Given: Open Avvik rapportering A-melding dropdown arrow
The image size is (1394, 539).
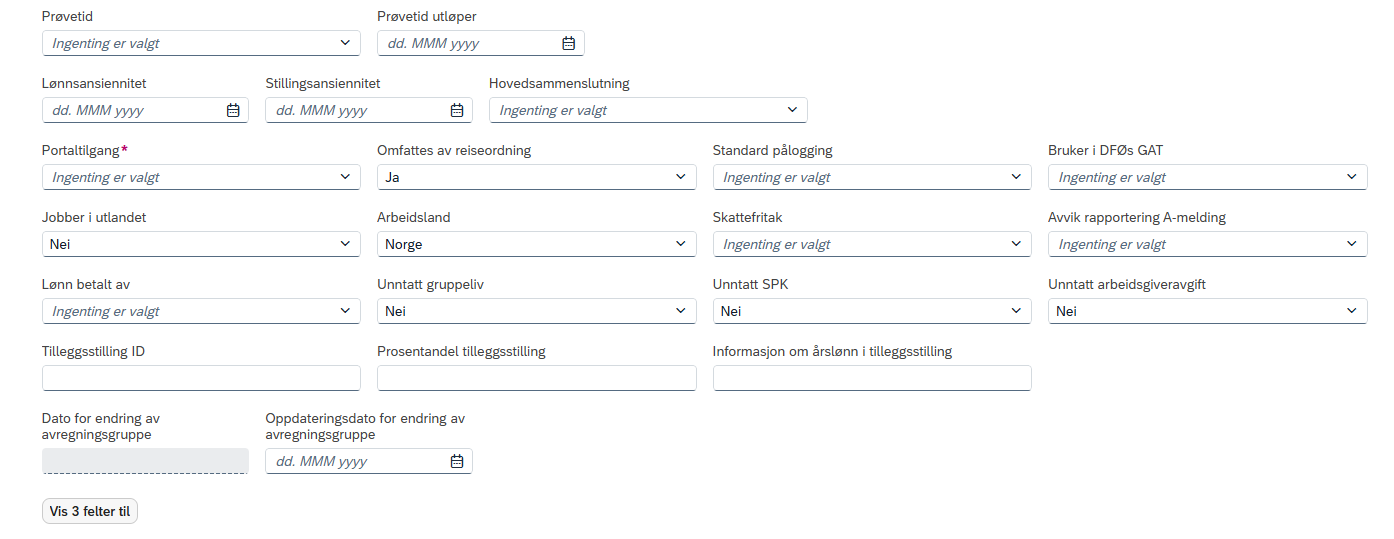Looking at the screenshot, I should coord(1352,244).
